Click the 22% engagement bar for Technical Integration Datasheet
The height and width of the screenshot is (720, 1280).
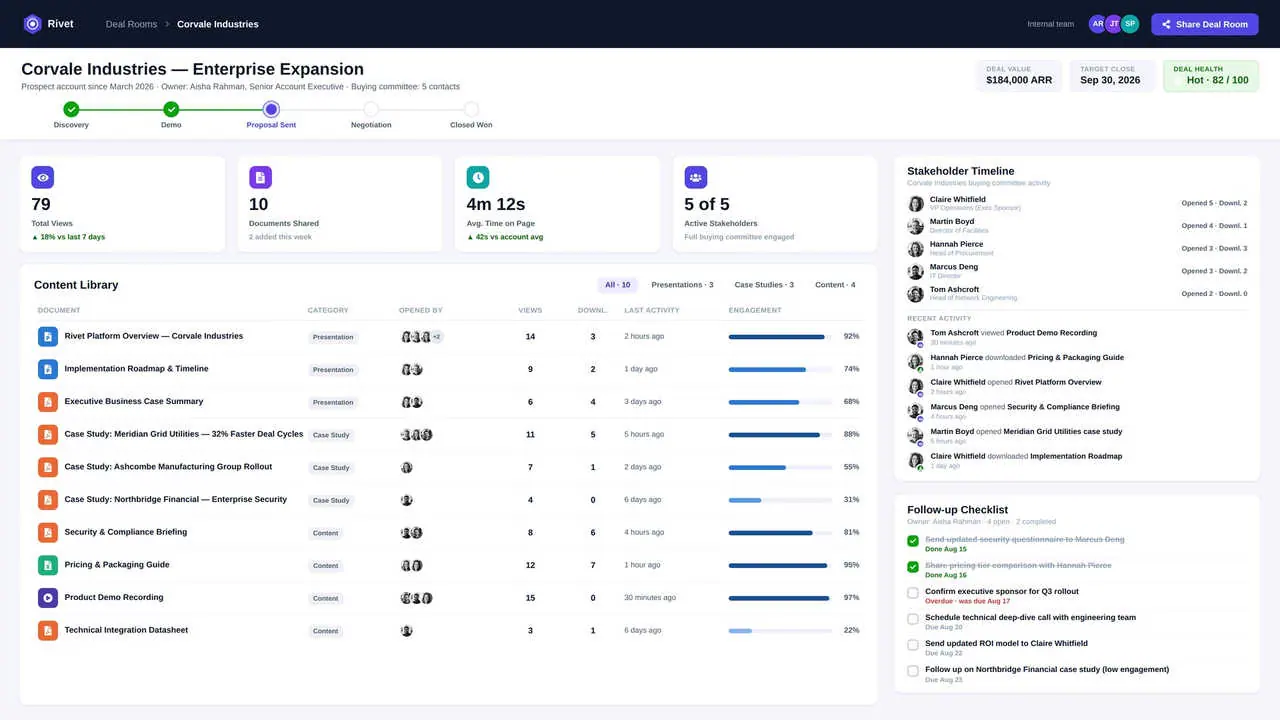tap(780, 630)
